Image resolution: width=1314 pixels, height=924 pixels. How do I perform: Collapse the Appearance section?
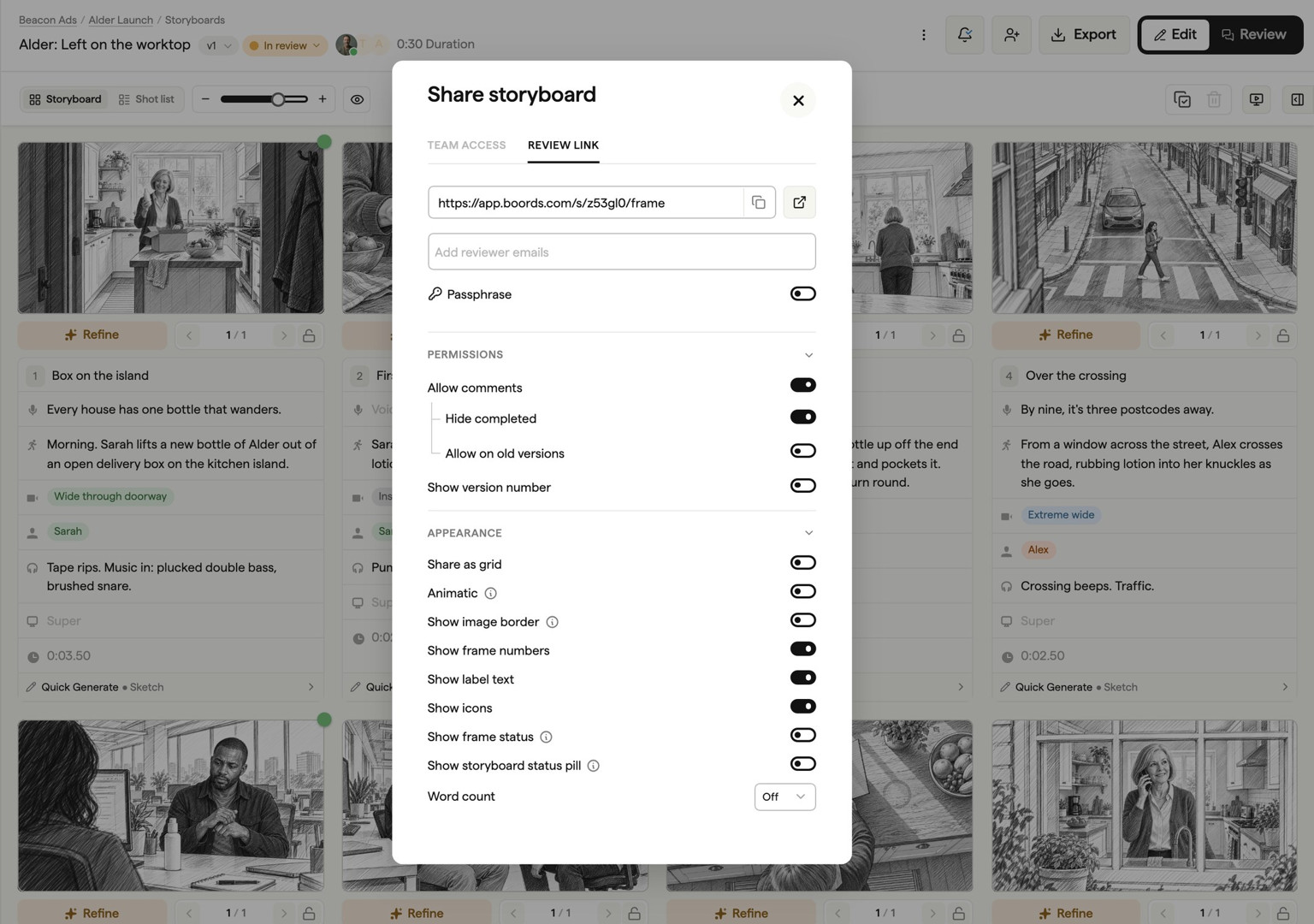pos(808,533)
